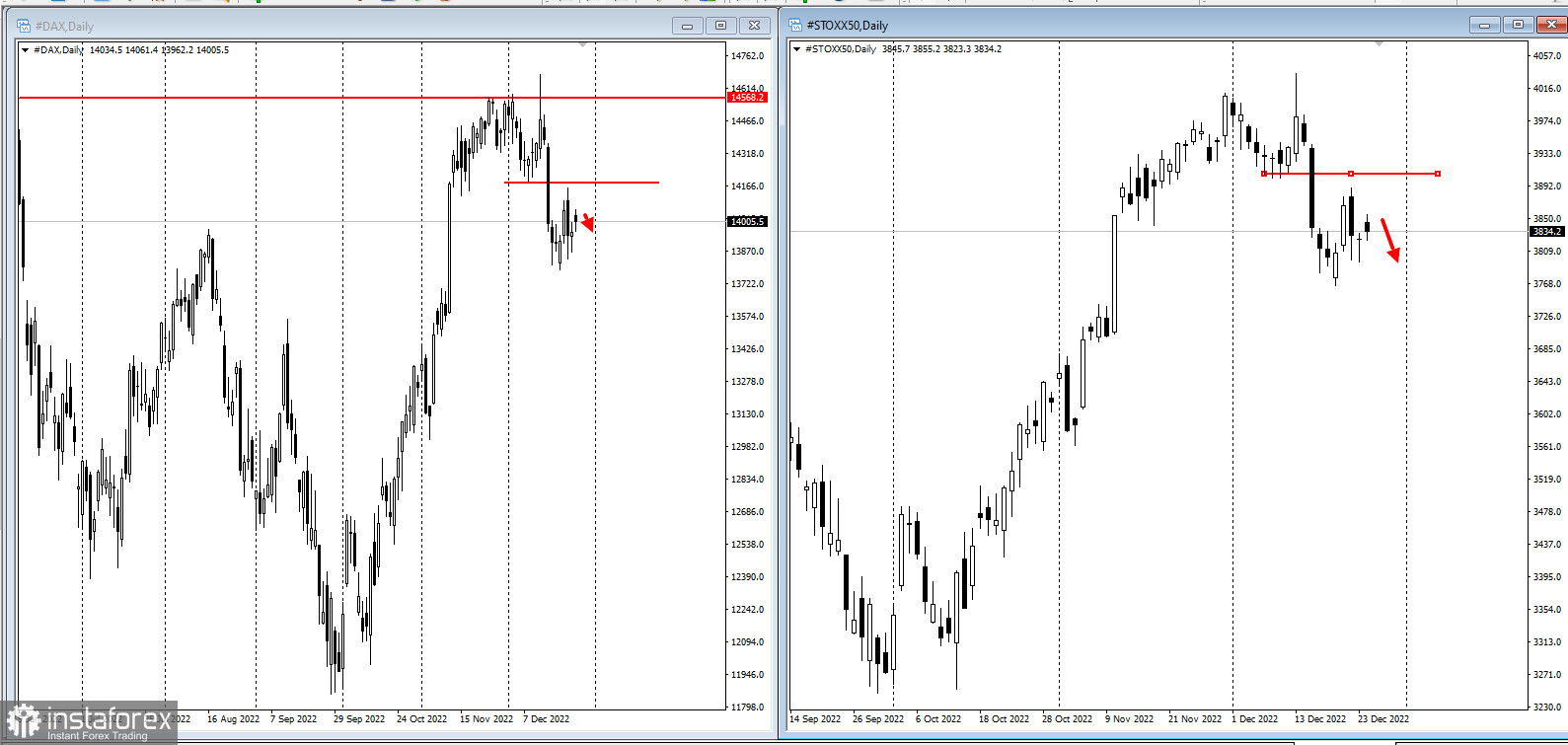The image size is (1568, 745).
Task: Click the 11798.0 level on DAX price axis
Action: coord(747,708)
